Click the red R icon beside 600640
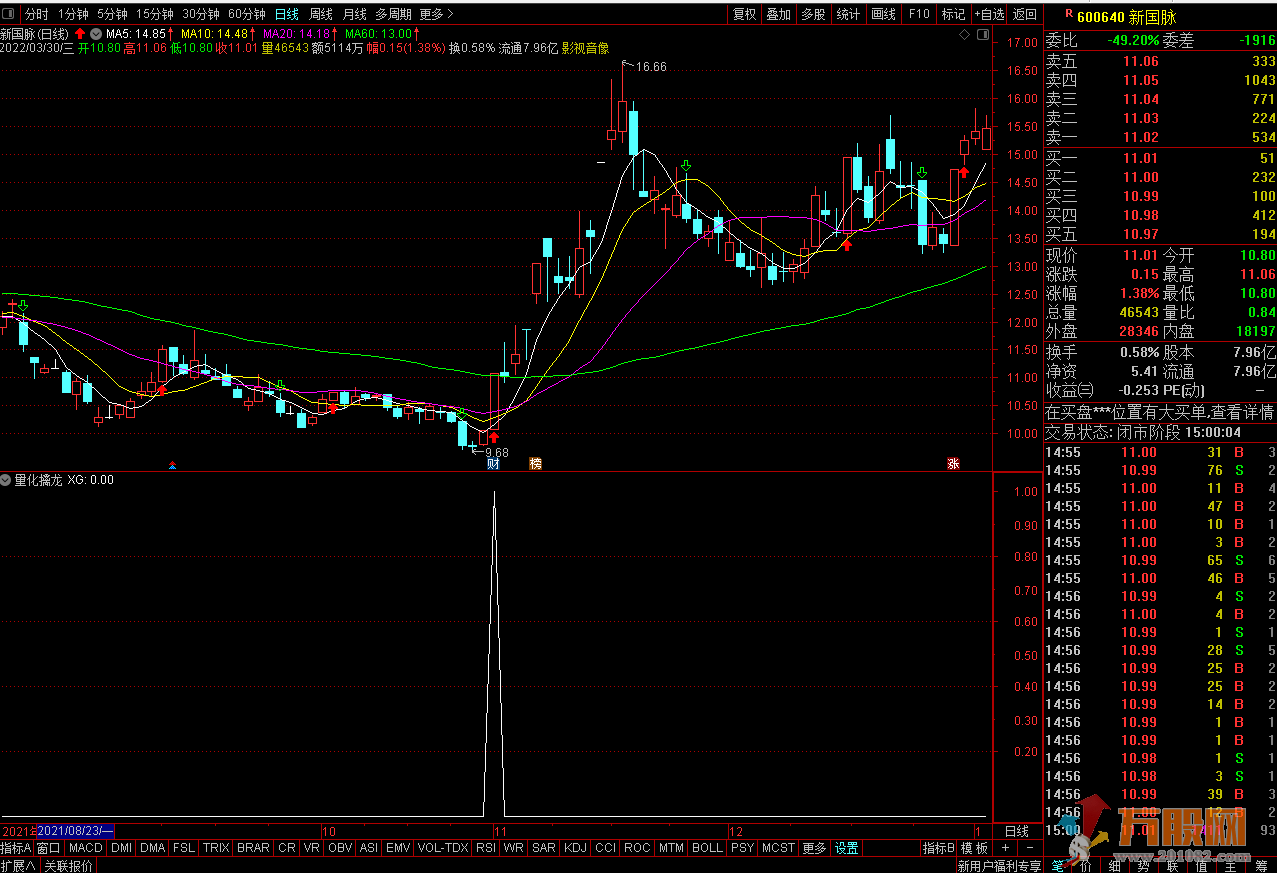The width and height of the screenshot is (1277, 873). [1068, 14]
